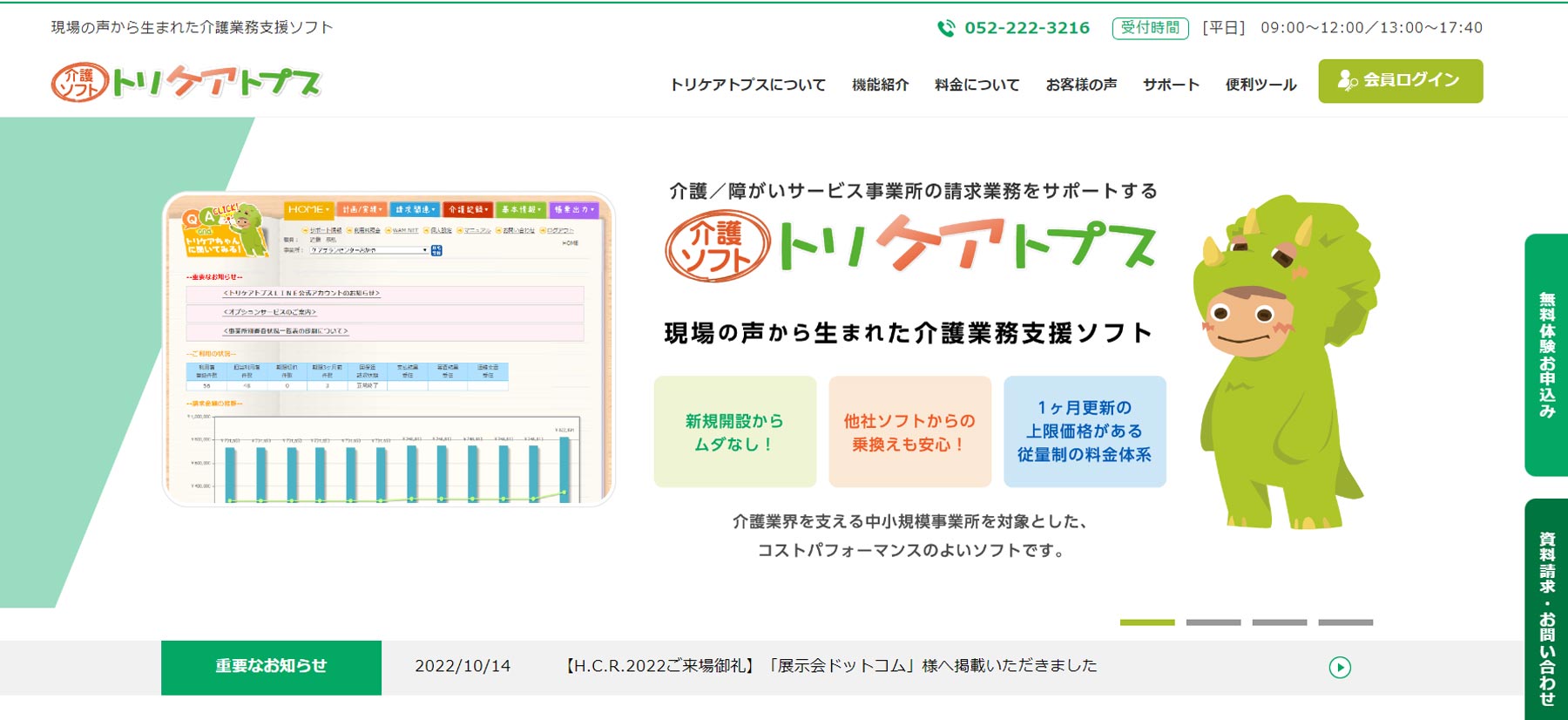Call phone number 052-222-3216

[1027, 28]
